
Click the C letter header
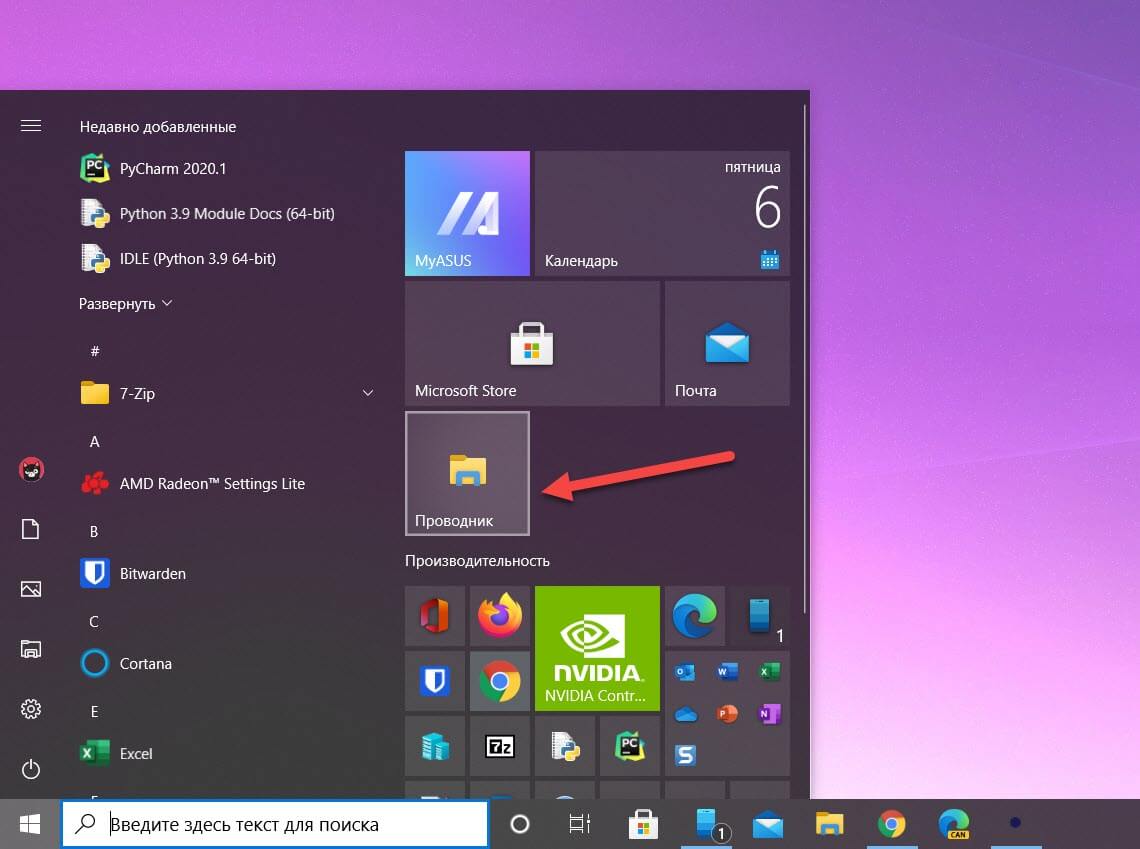[x=94, y=621]
